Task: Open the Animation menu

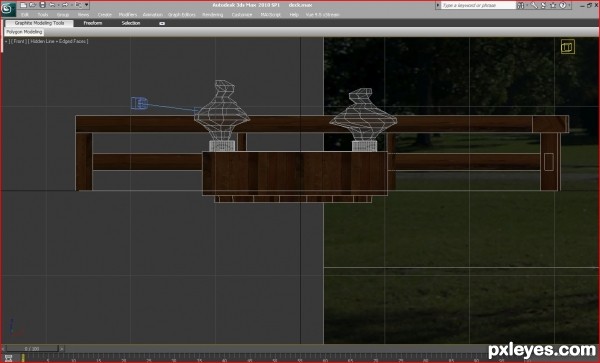Action: pos(153,15)
